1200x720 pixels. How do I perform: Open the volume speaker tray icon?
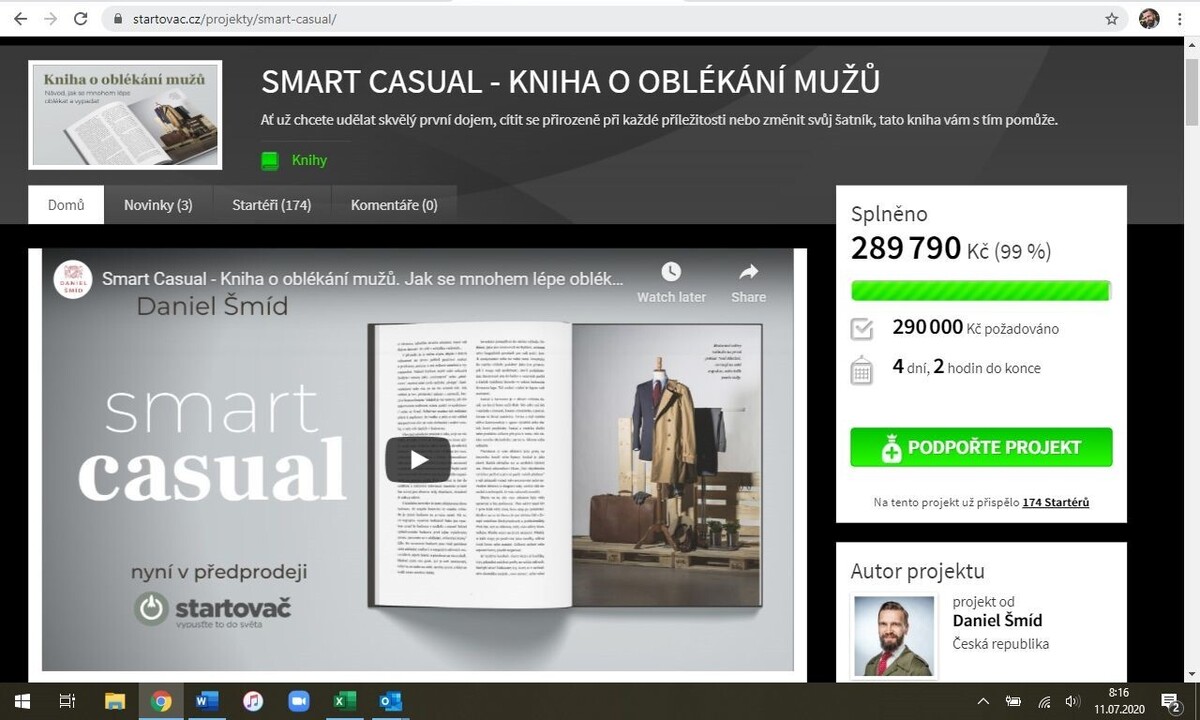click(1073, 701)
